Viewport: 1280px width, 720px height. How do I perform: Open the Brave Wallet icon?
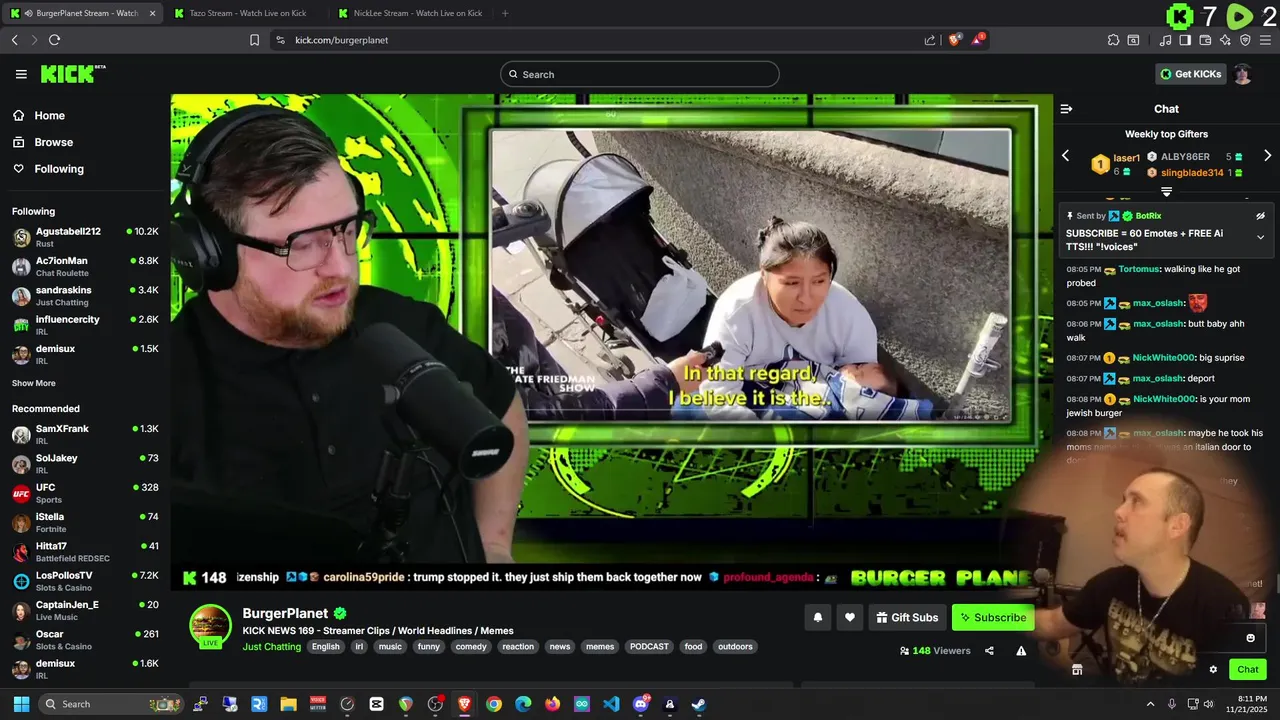(1205, 40)
